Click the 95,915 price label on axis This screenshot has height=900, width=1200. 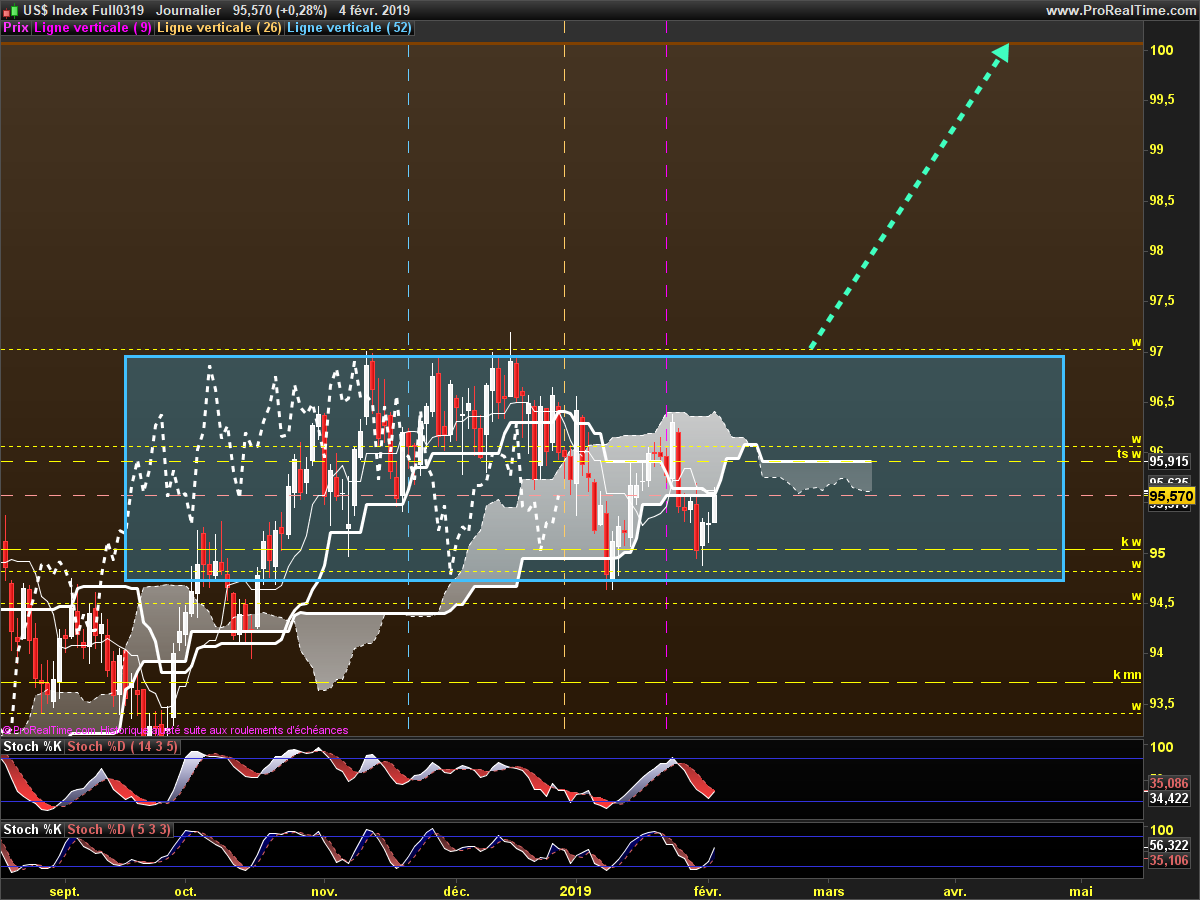1169,462
